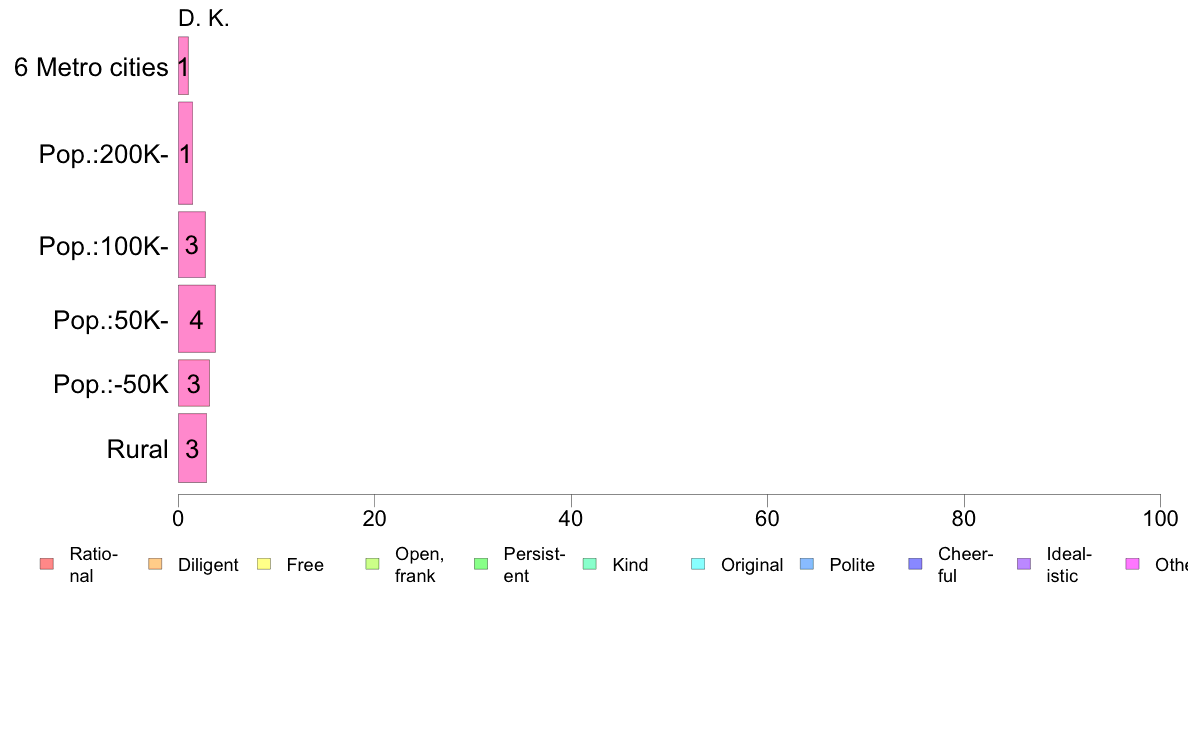Click the pink Other legend swatch
Viewport: 1188px width, 736px height.
[1133, 564]
